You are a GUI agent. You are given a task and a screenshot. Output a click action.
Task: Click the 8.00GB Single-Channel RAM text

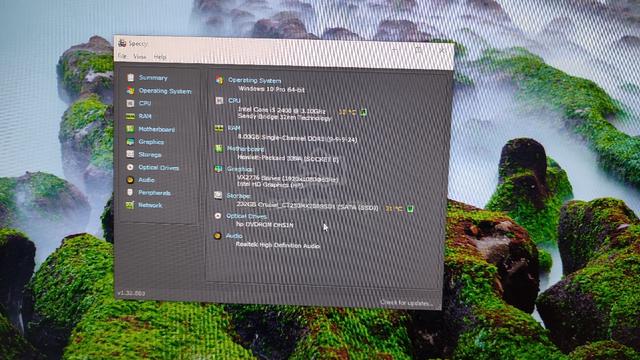297,139
